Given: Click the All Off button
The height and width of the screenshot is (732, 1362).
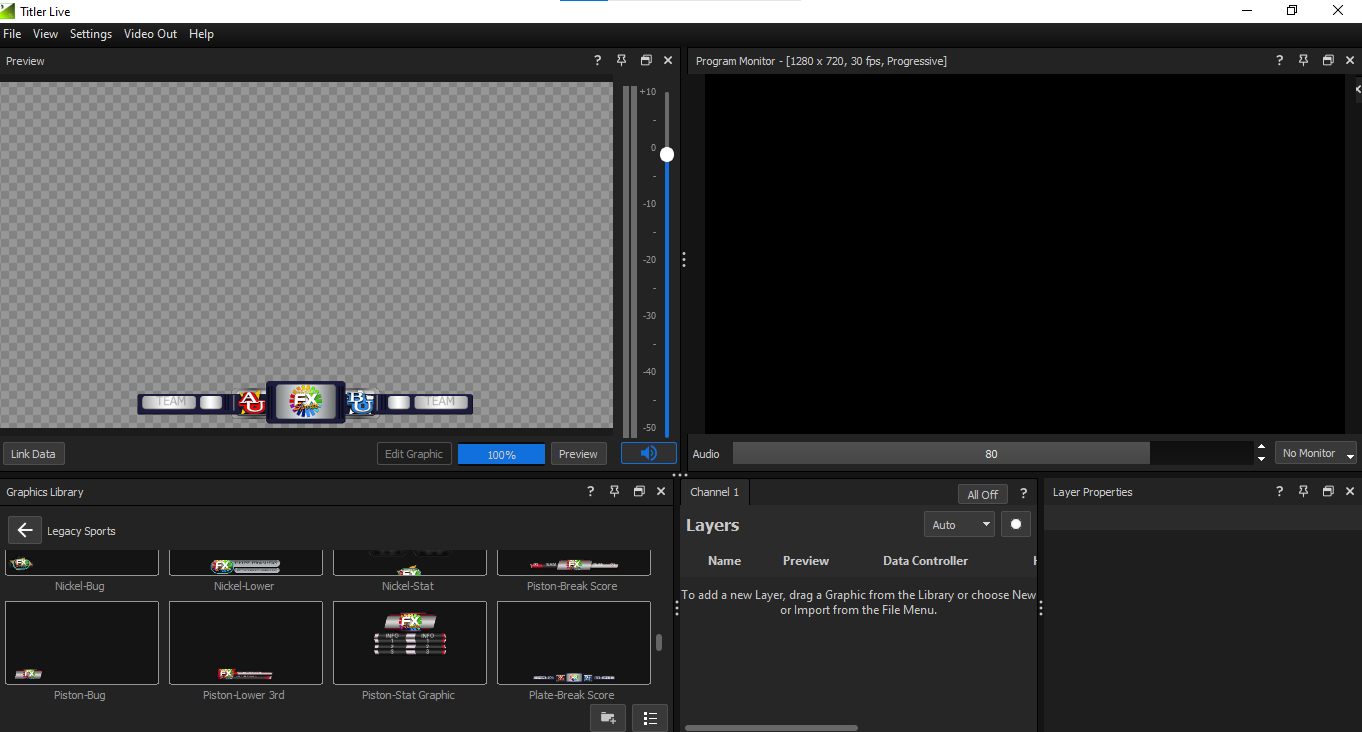Looking at the screenshot, I should [982, 494].
